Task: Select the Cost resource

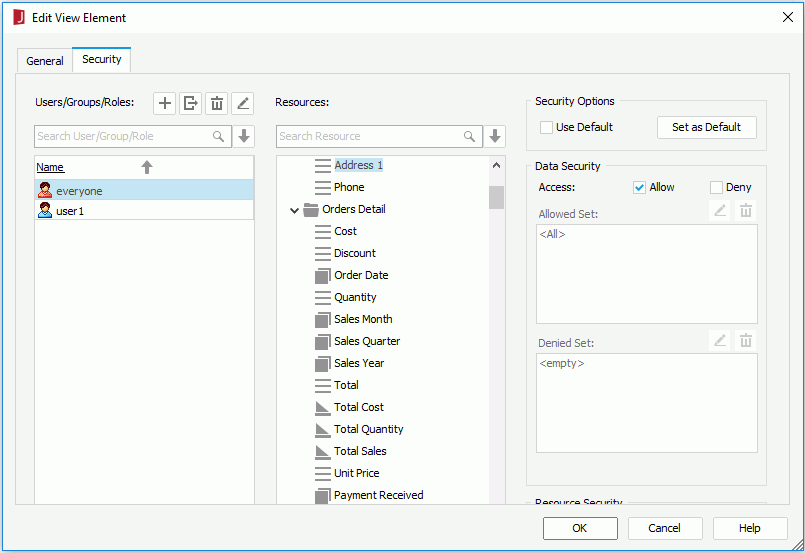Action: pos(346,232)
